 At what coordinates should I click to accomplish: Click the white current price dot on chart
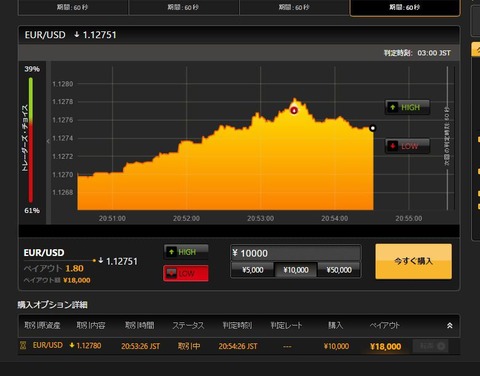[x=373, y=128]
